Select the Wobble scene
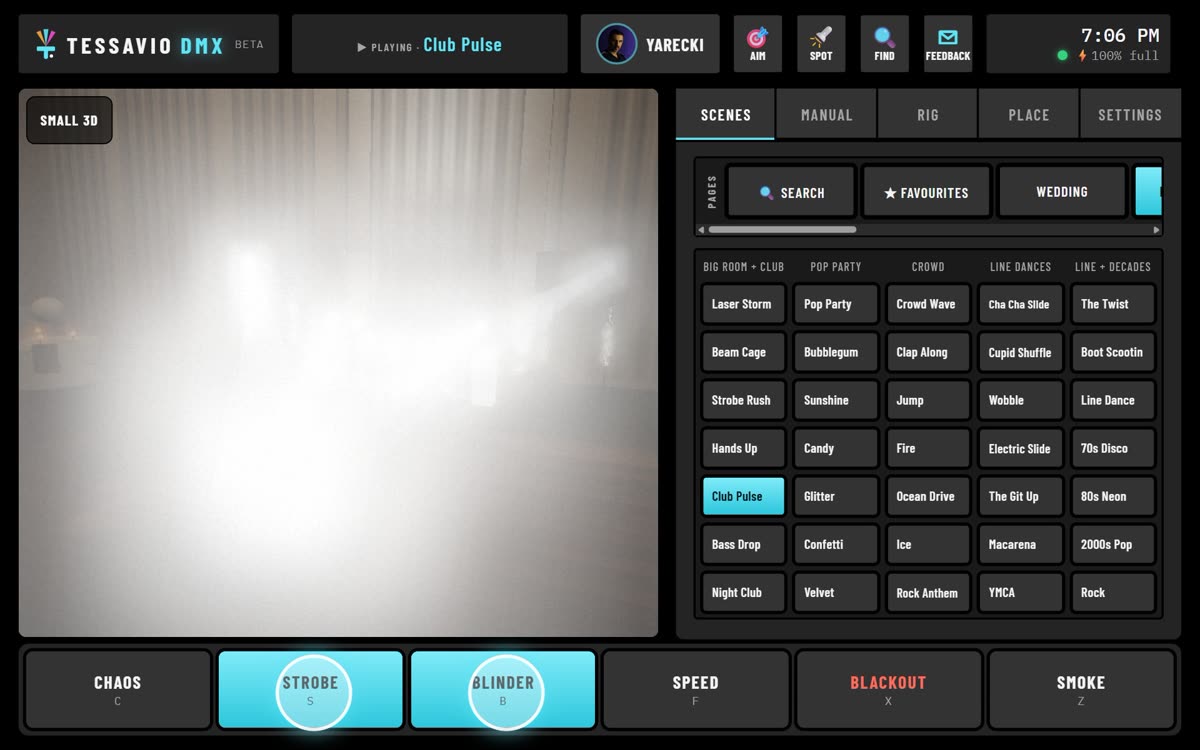Screen dimensions: 1200x750 1020,400
